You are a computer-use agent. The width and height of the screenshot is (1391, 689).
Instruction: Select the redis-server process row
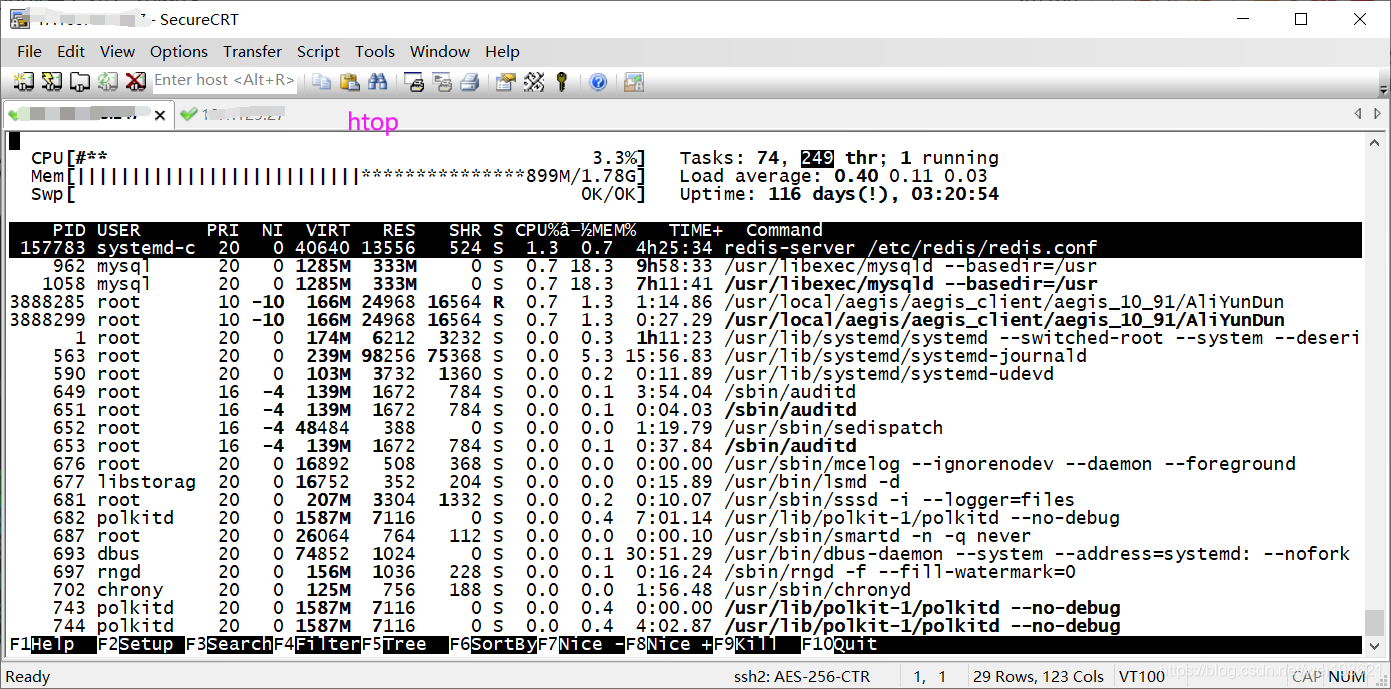point(685,247)
